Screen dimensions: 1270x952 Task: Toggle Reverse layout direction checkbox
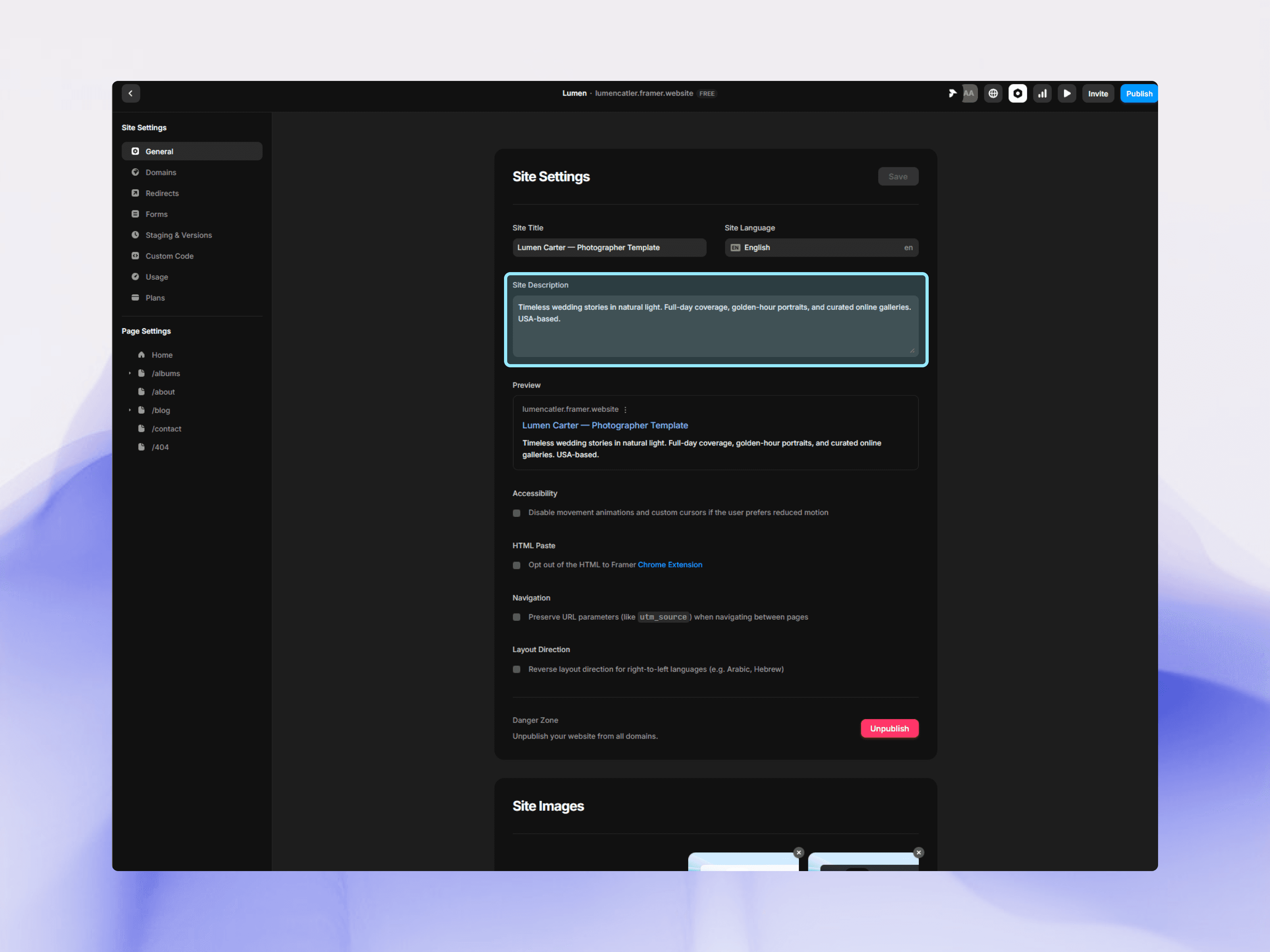[517, 670]
